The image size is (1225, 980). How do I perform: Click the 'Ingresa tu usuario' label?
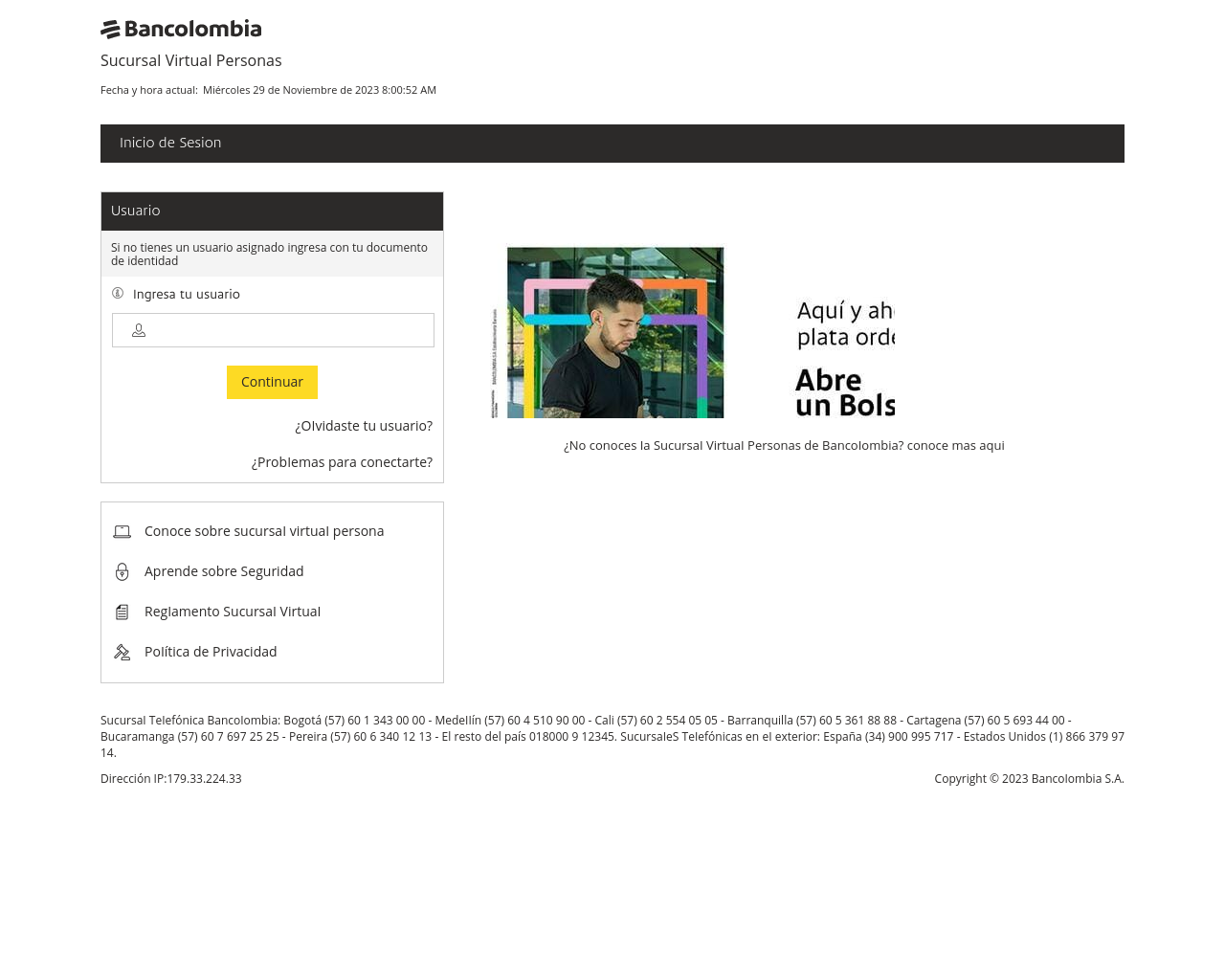click(187, 294)
